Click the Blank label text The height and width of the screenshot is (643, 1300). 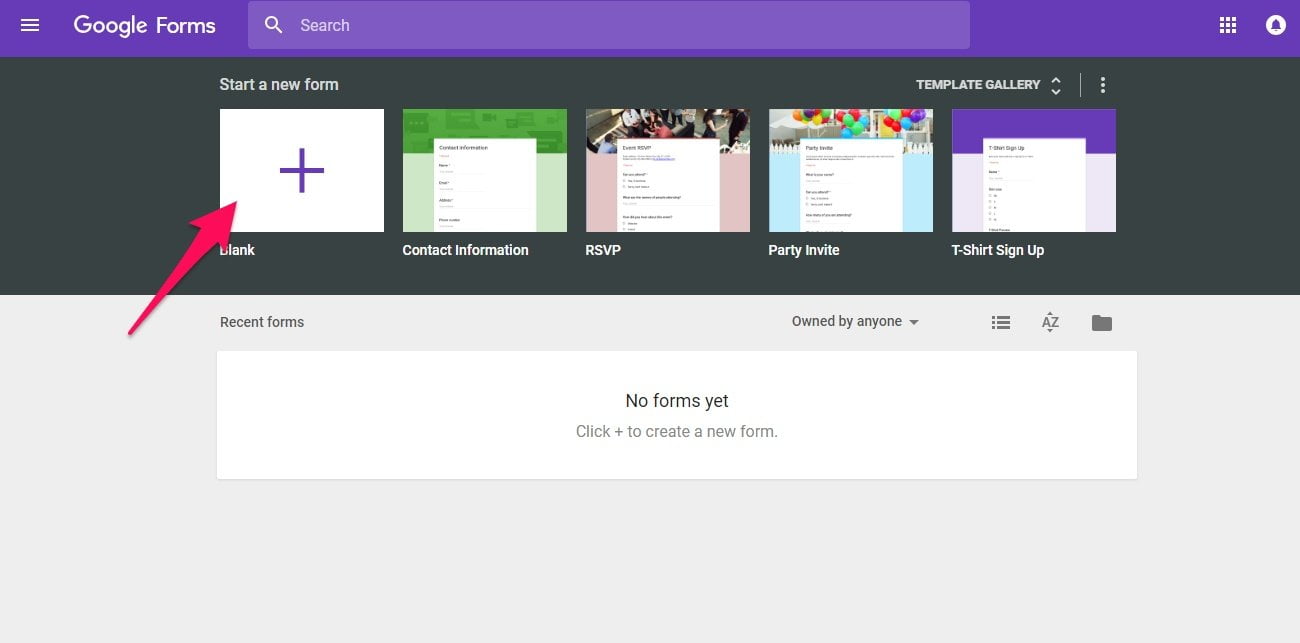click(x=237, y=250)
